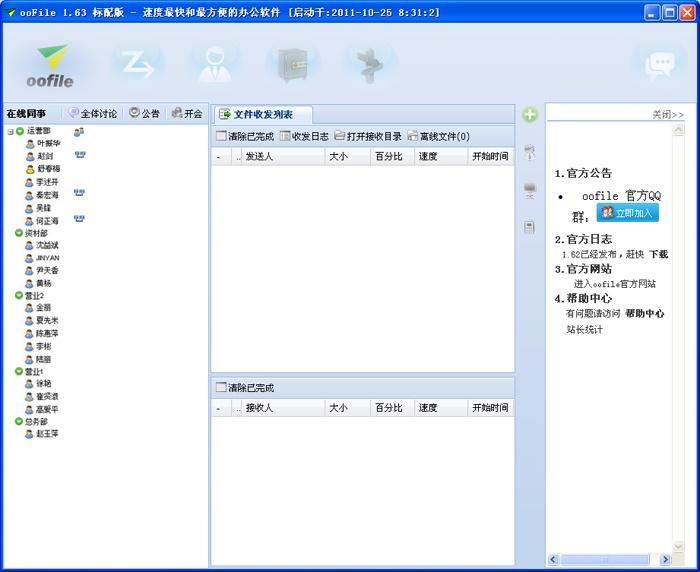Click the group icon next to 运营部
This screenshot has width=700, height=572.
(79, 131)
